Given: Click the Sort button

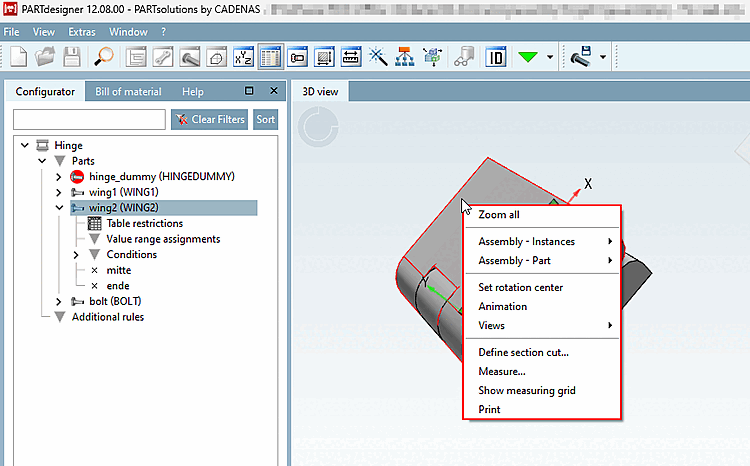Looking at the screenshot, I should [x=265, y=119].
